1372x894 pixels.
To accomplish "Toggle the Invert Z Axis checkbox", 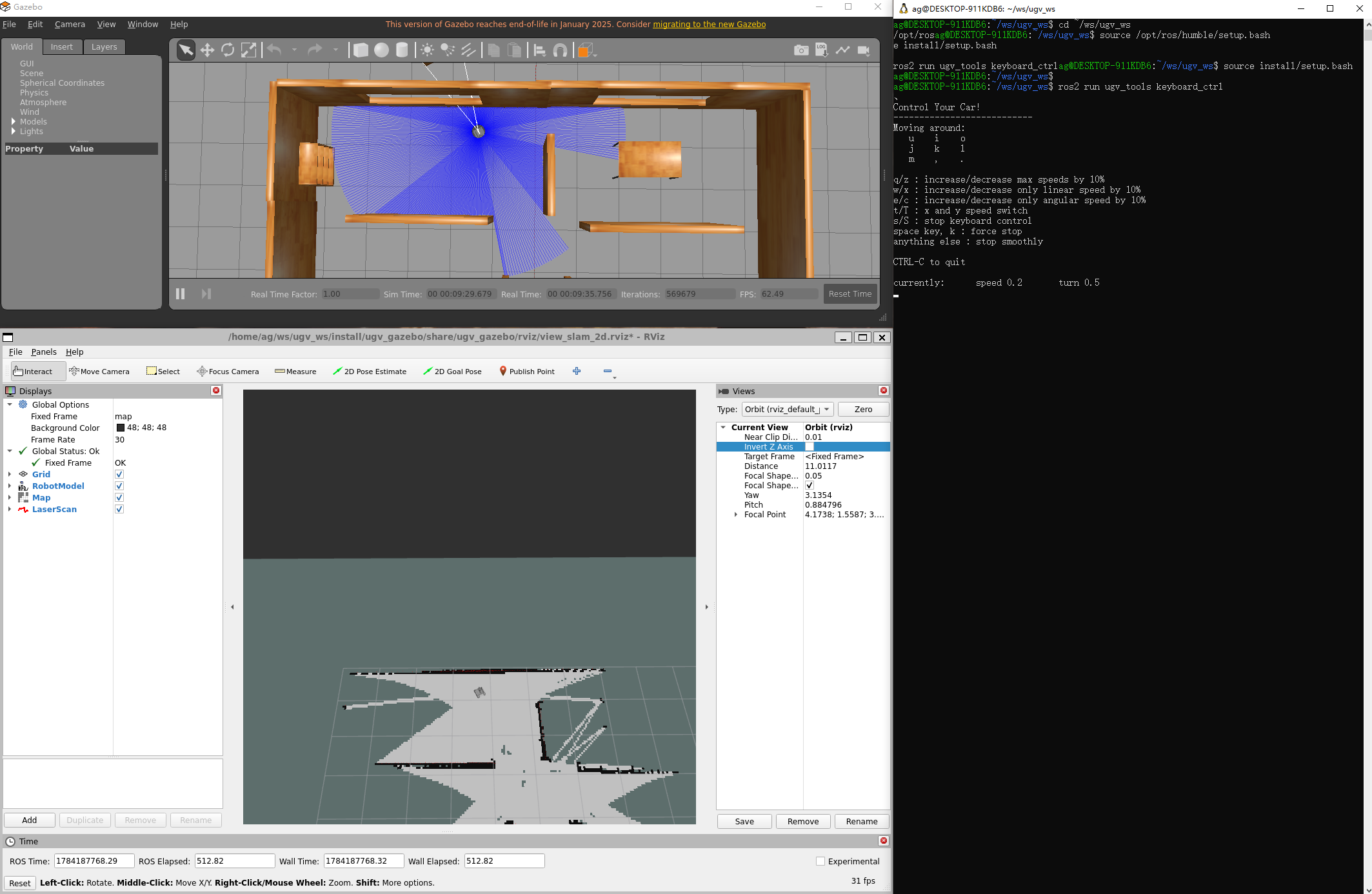I will pos(810,446).
